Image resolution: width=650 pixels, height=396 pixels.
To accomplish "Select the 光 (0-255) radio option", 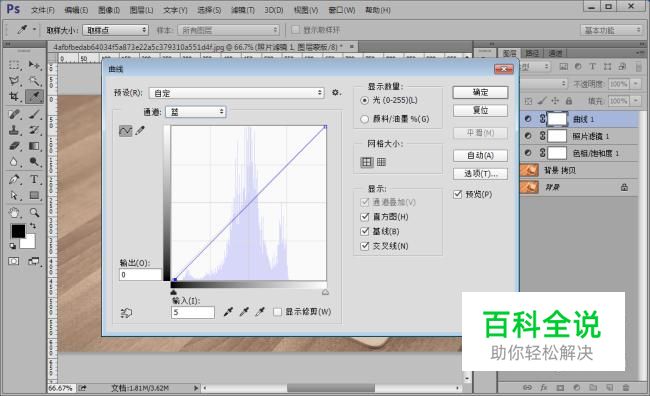I will pyautogui.click(x=364, y=100).
